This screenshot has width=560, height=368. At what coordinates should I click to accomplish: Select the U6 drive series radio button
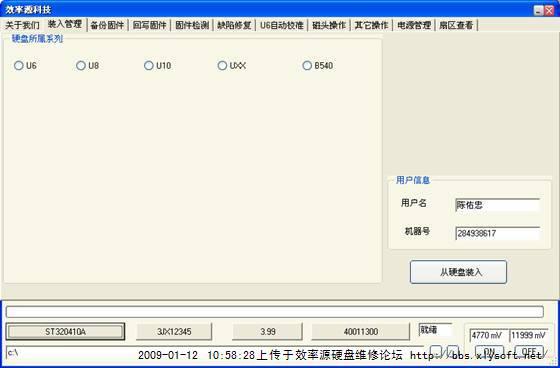19,65
